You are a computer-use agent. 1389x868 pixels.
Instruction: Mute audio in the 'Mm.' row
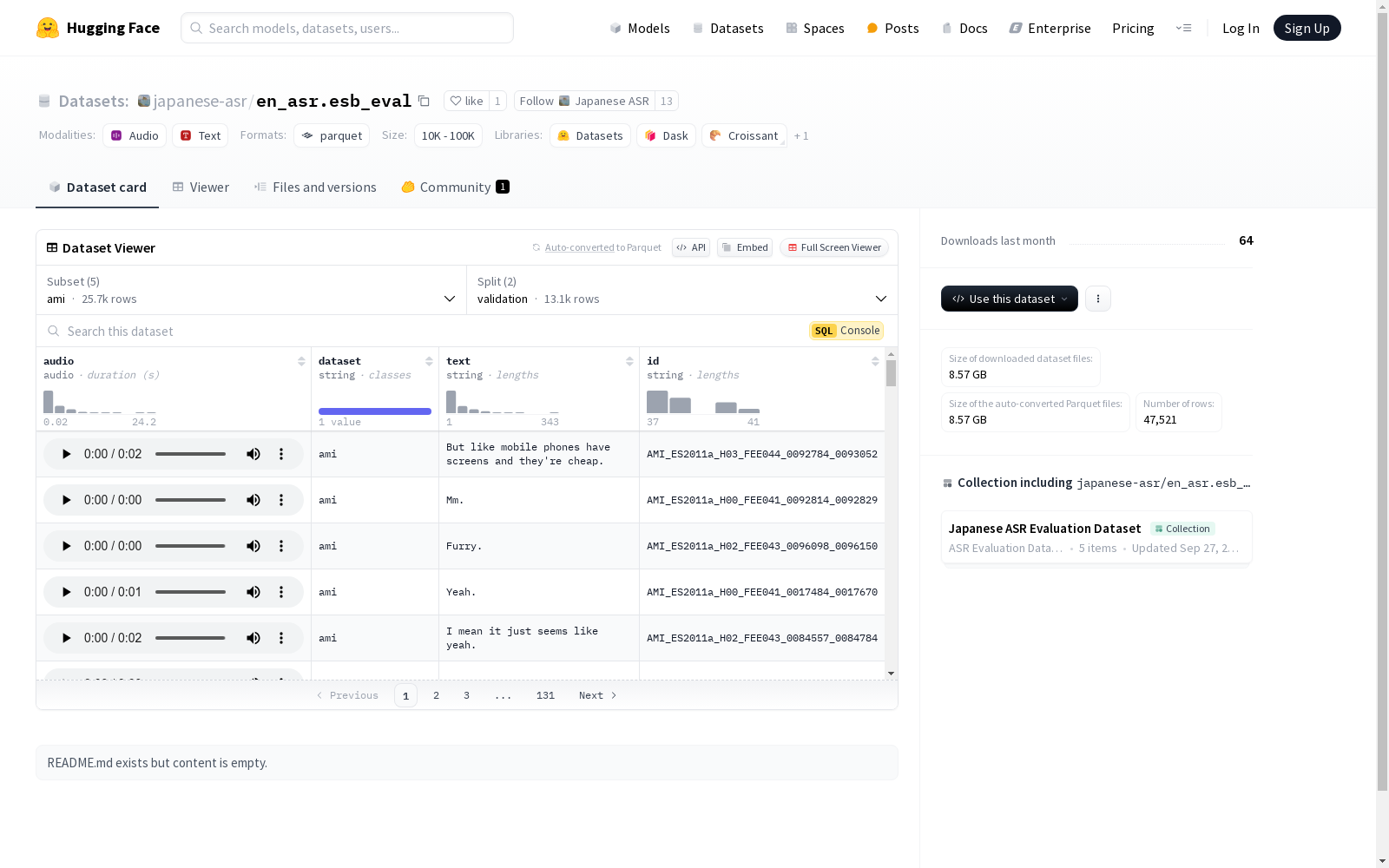(253, 500)
